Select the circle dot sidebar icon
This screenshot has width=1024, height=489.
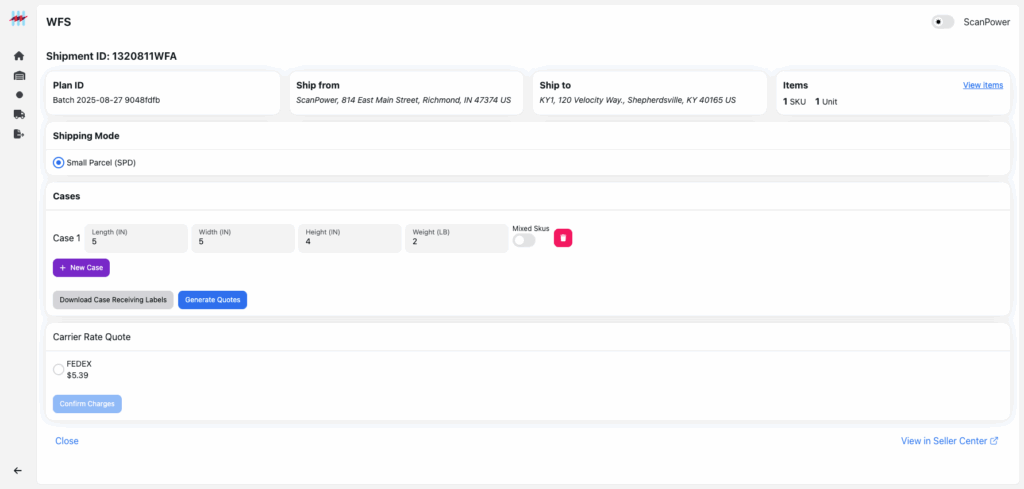tap(19, 95)
